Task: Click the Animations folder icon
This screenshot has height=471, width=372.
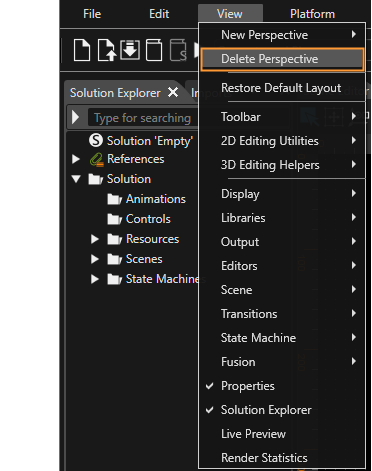Action: 115,199
